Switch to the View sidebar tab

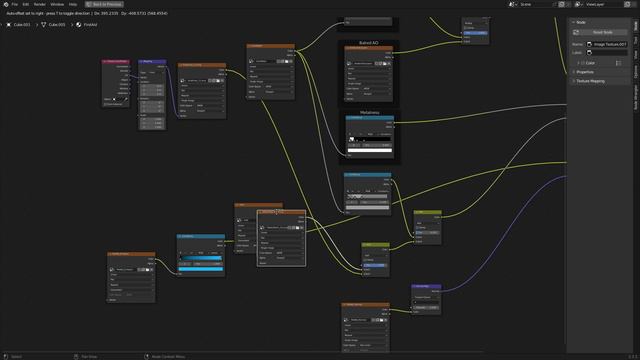[636, 55]
